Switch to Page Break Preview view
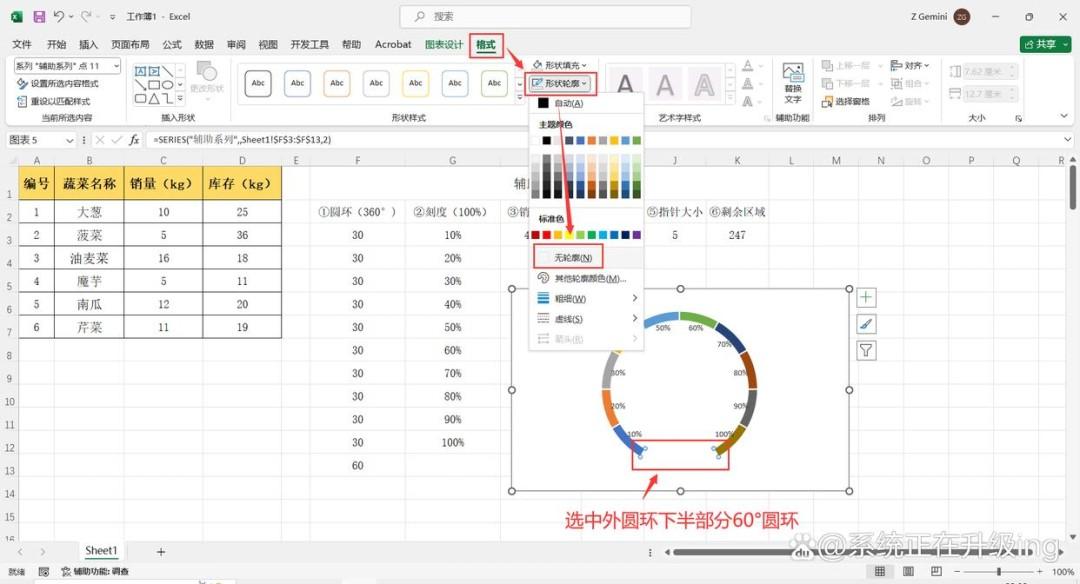The image size is (1080, 584). click(x=936, y=572)
